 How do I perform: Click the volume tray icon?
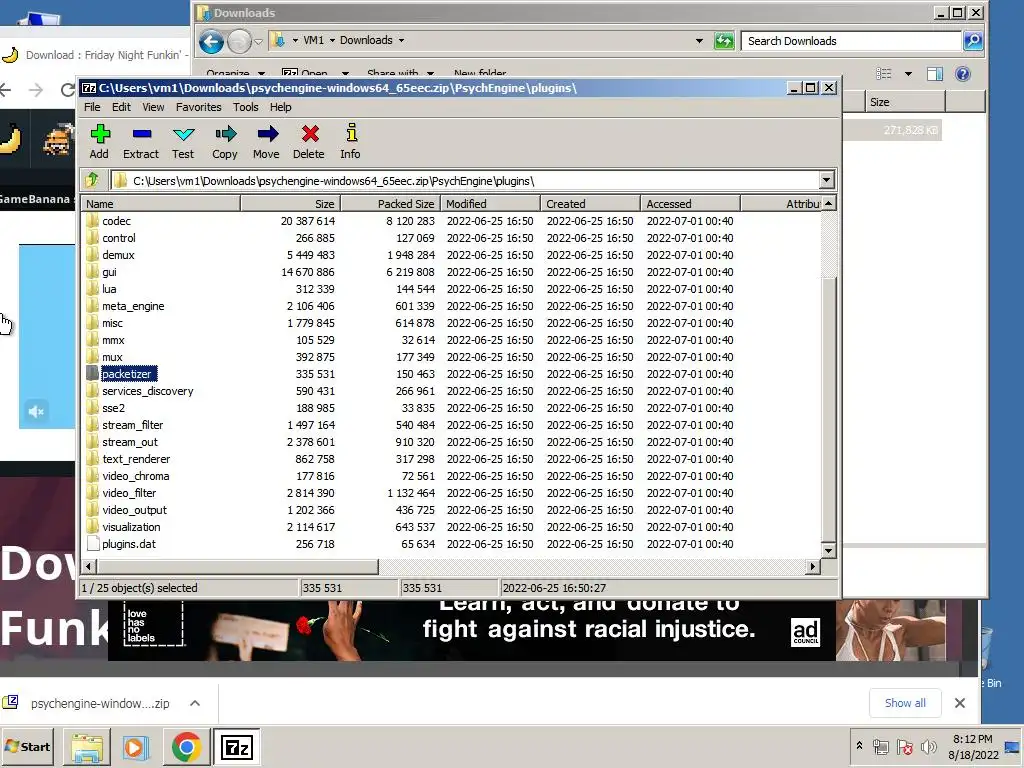928,746
